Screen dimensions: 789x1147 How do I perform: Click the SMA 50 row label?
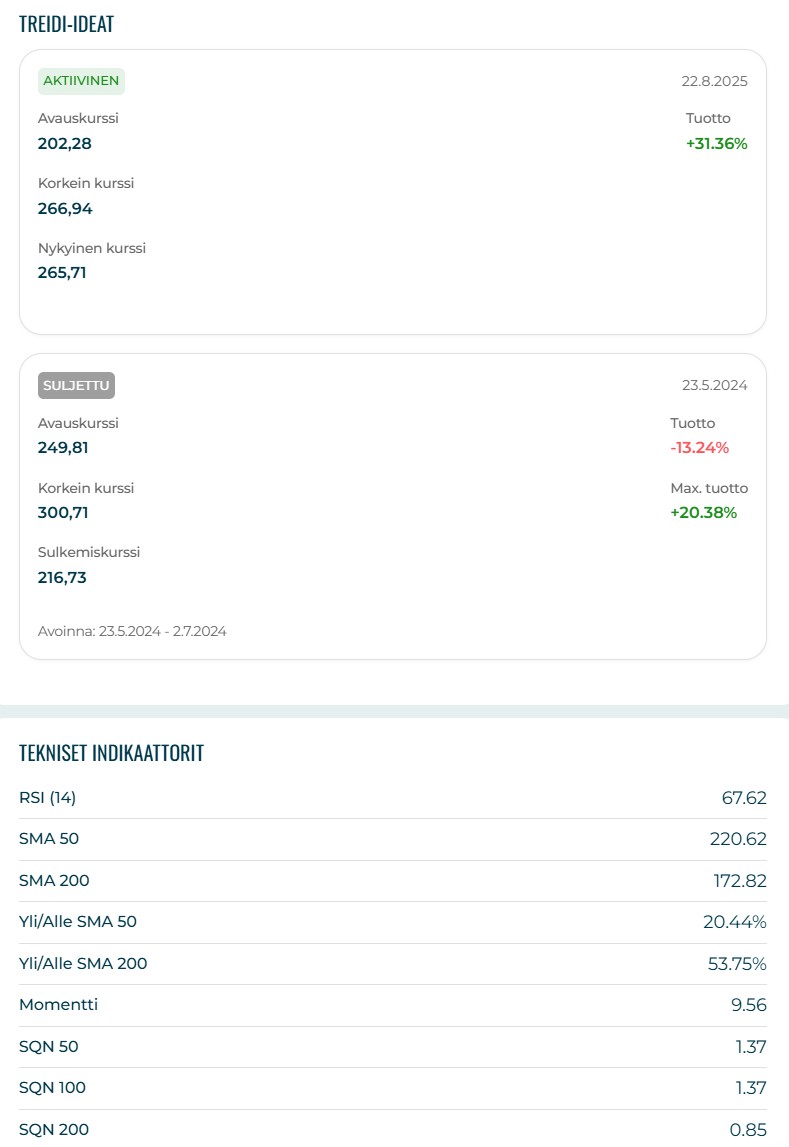point(46,839)
